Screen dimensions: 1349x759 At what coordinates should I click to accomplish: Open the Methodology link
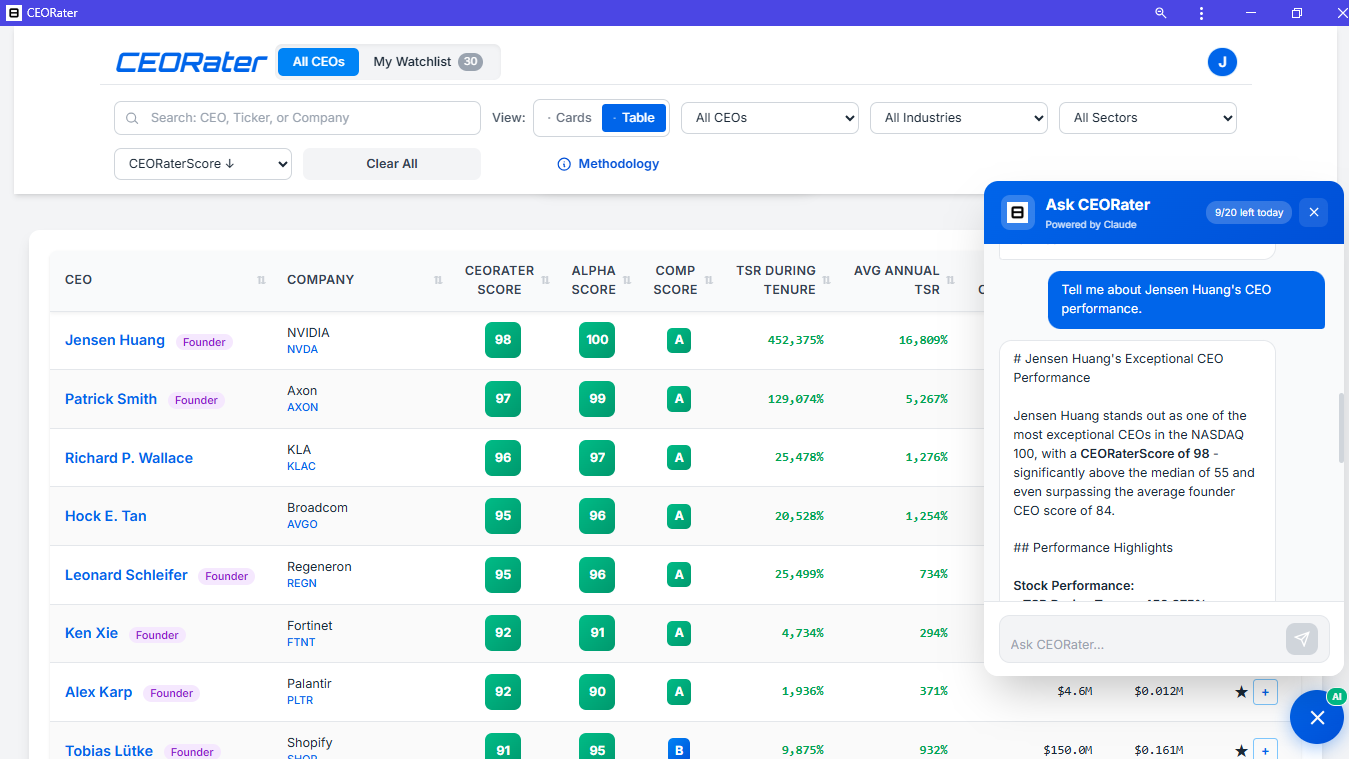click(x=619, y=164)
